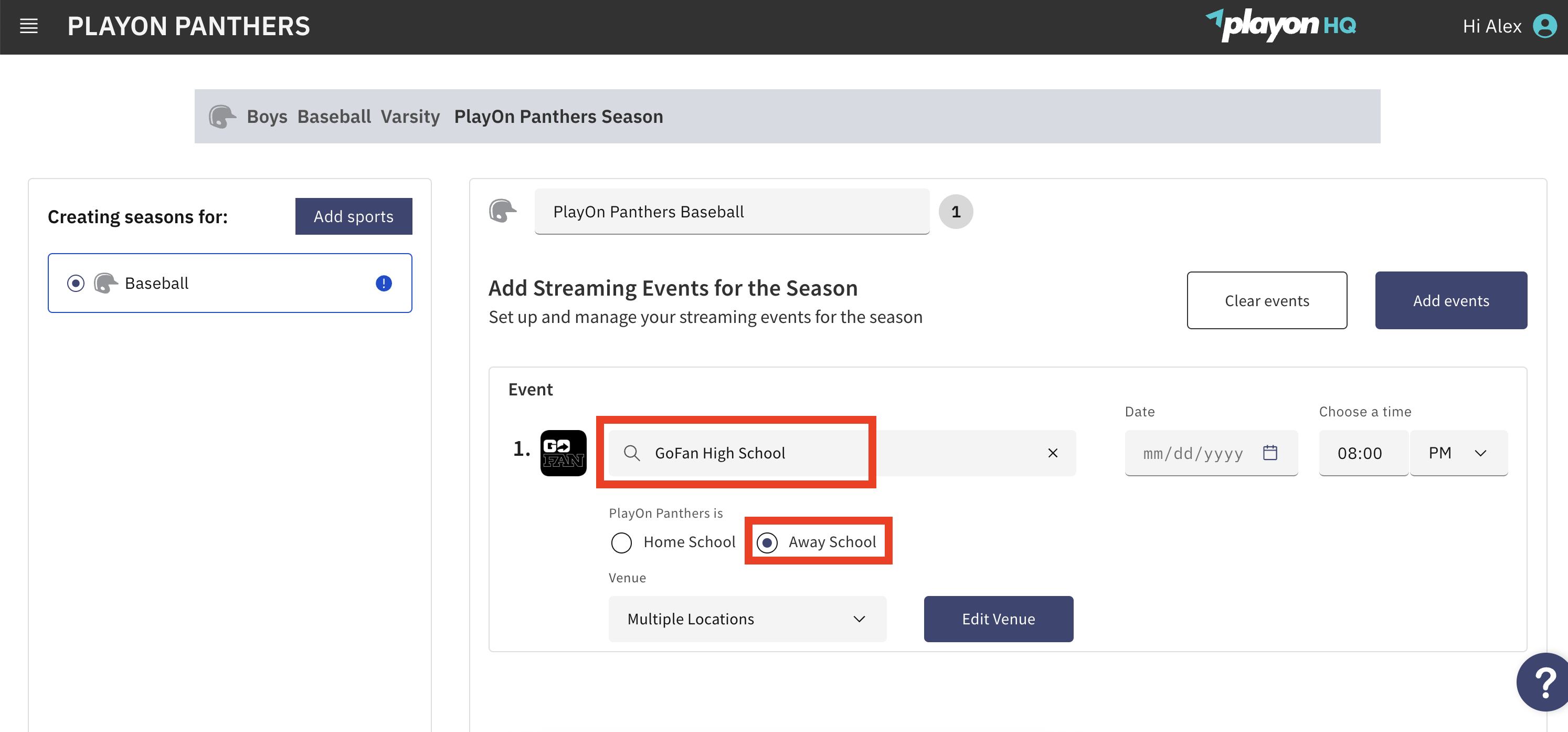The width and height of the screenshot is (1568, 732).
Task: Click inside the mm/dd/yyyy date field
Action: (x=1193, y=453)
